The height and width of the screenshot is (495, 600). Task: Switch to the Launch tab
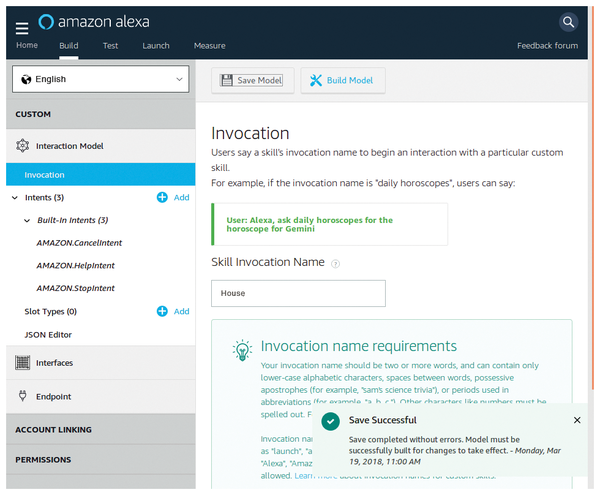(x=156, y=46)
